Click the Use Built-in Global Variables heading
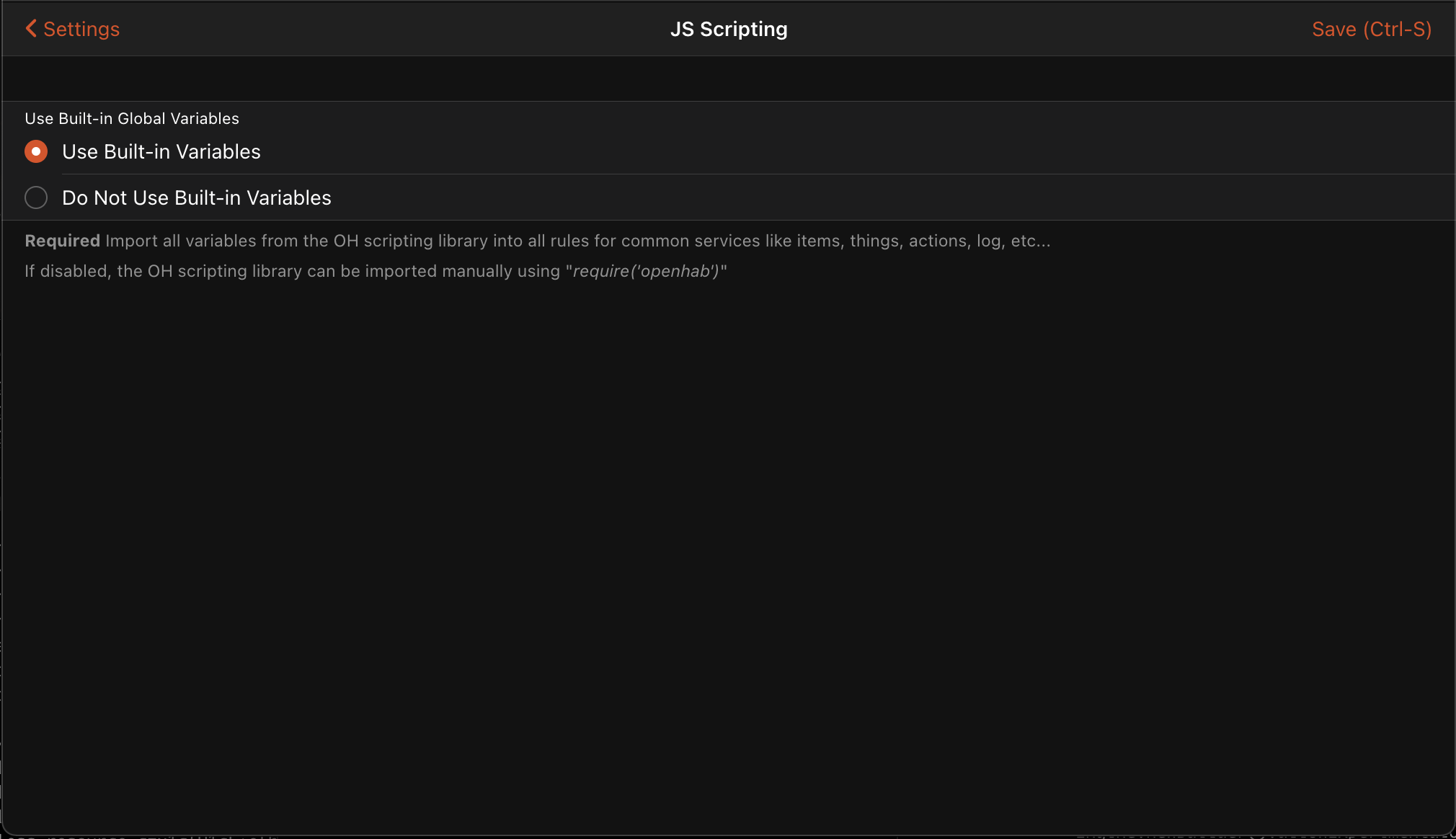1456x839 pixels. tap(131, 118)
